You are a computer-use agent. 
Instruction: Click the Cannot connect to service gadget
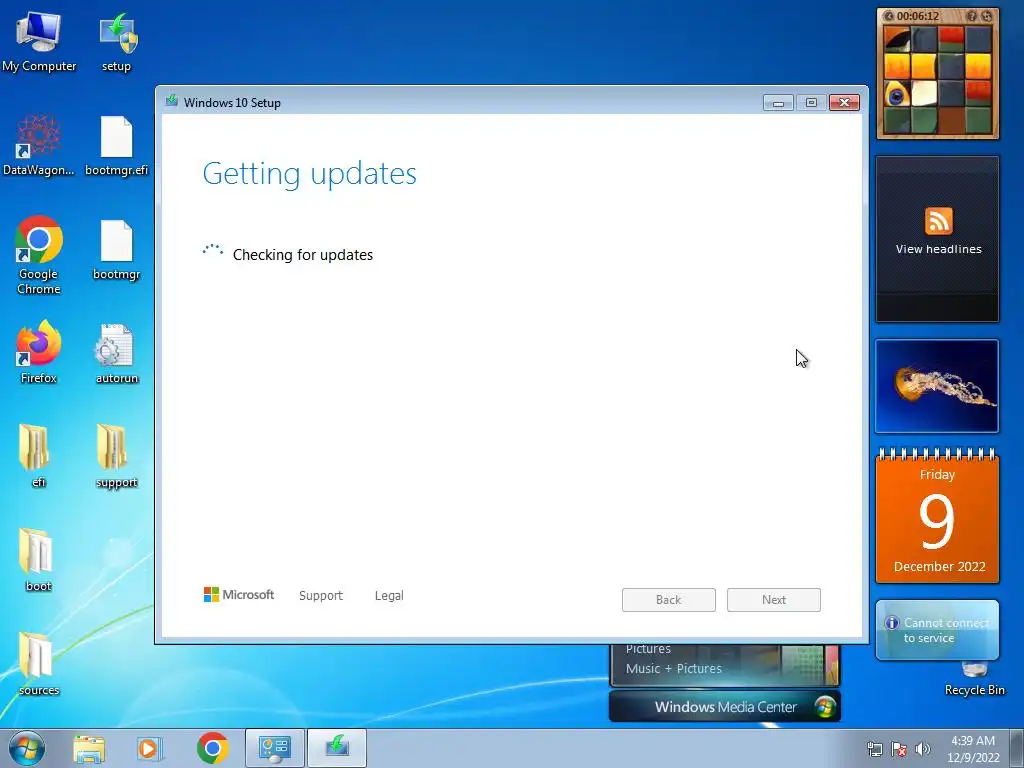click(937, 630)
